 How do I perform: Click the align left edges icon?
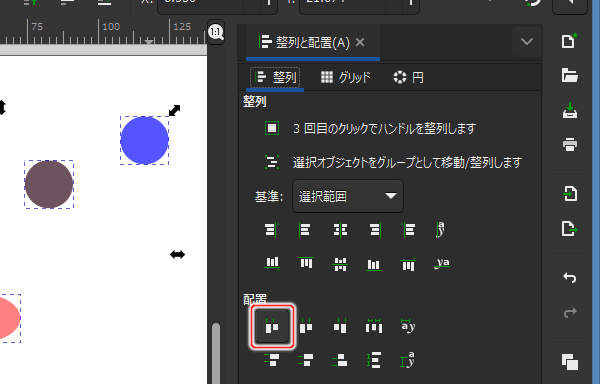(x=305, y=229)
